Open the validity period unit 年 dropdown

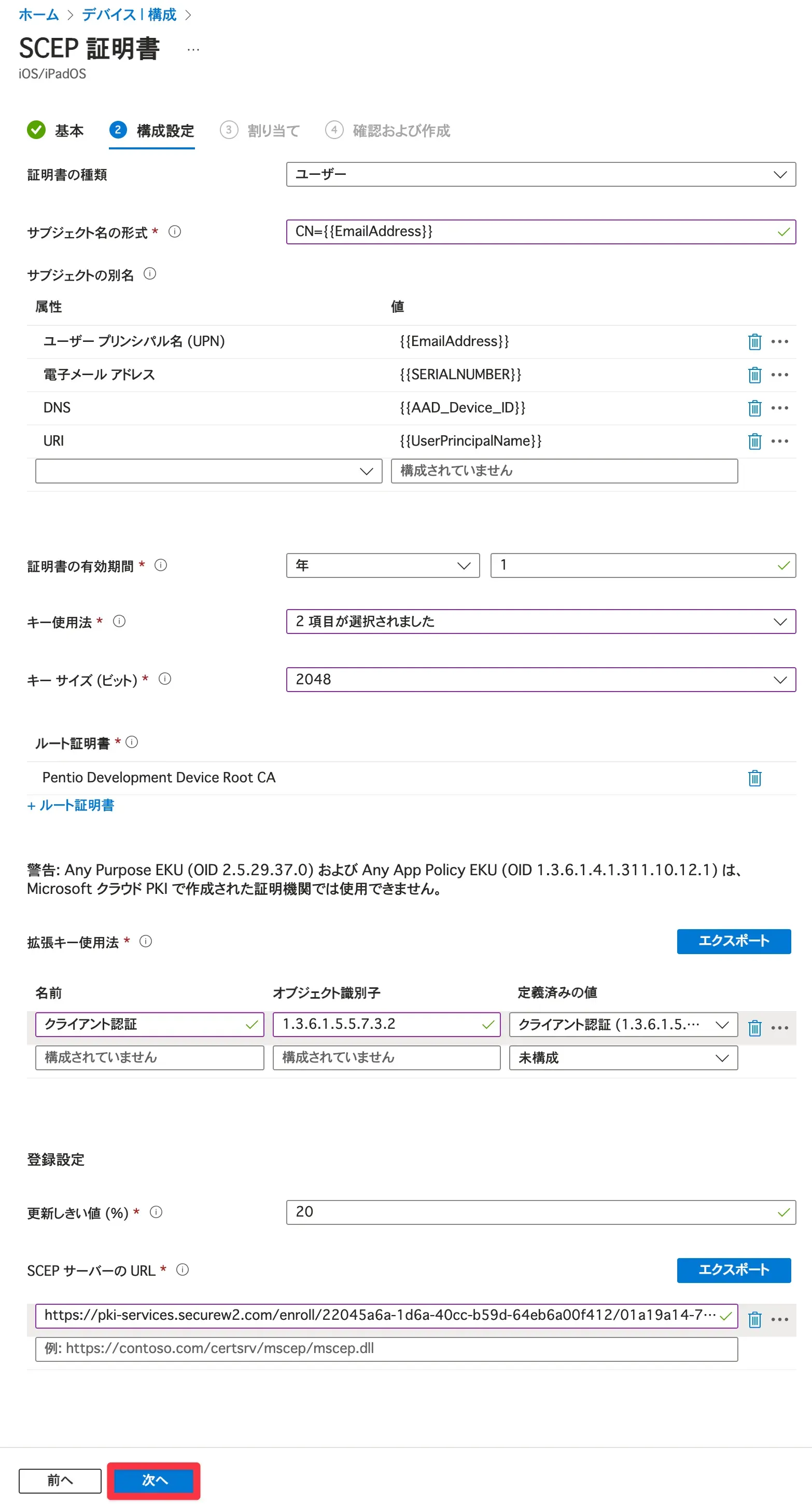point(383,565)
